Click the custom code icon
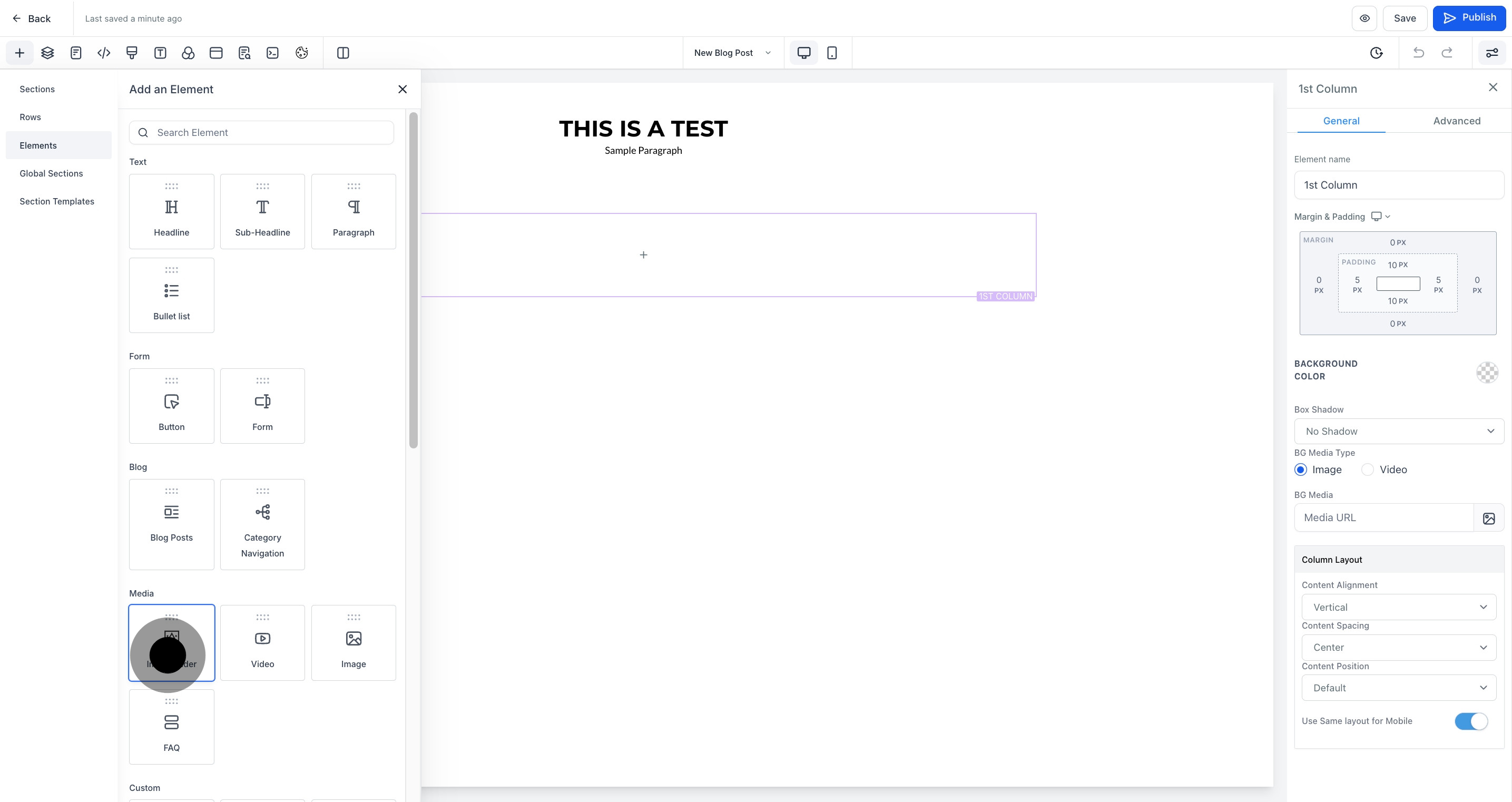 [x=104, y=53]
